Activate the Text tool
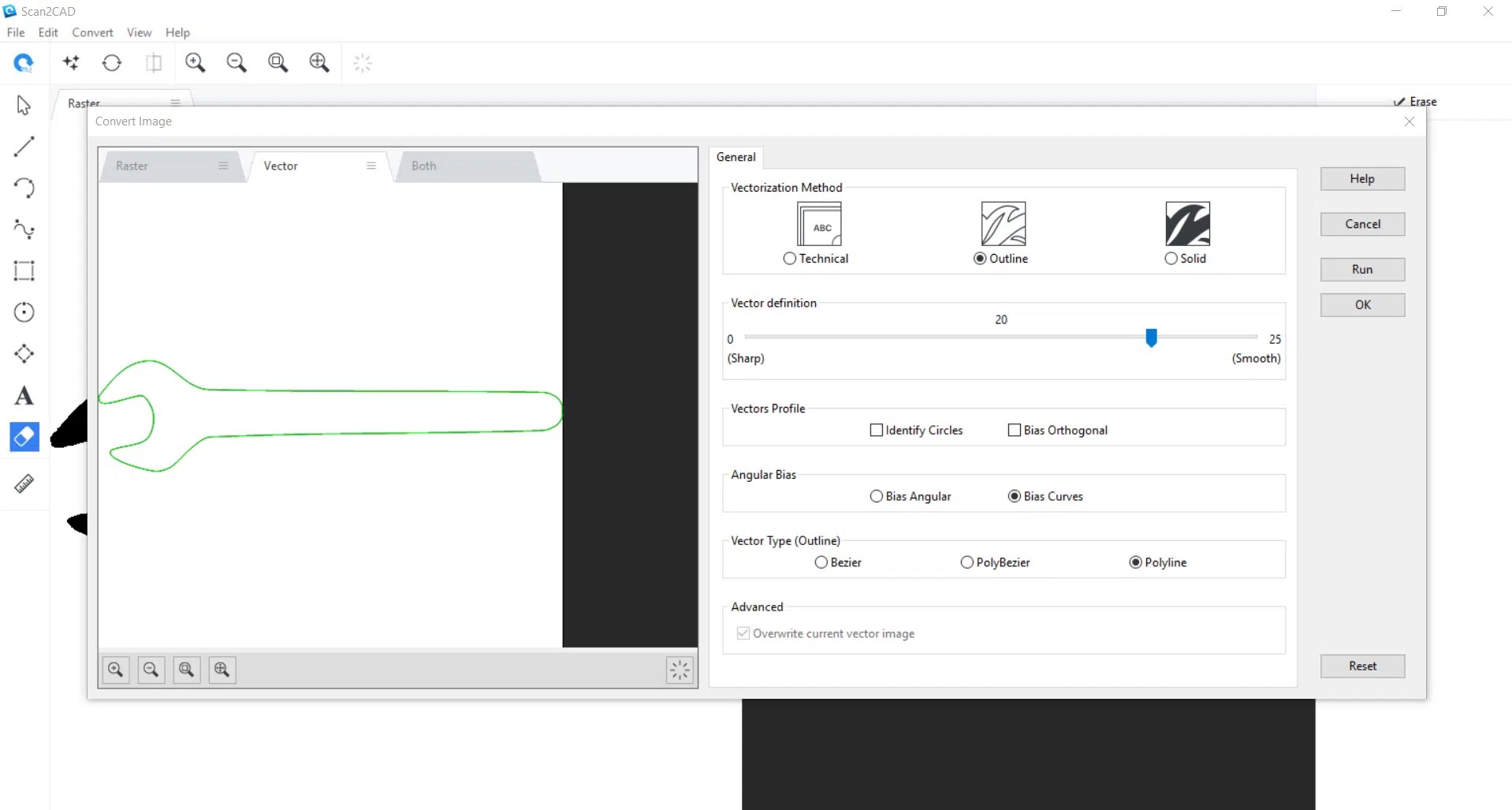The width and height of the screenshot is (1512, 810). tap(24, 395)
